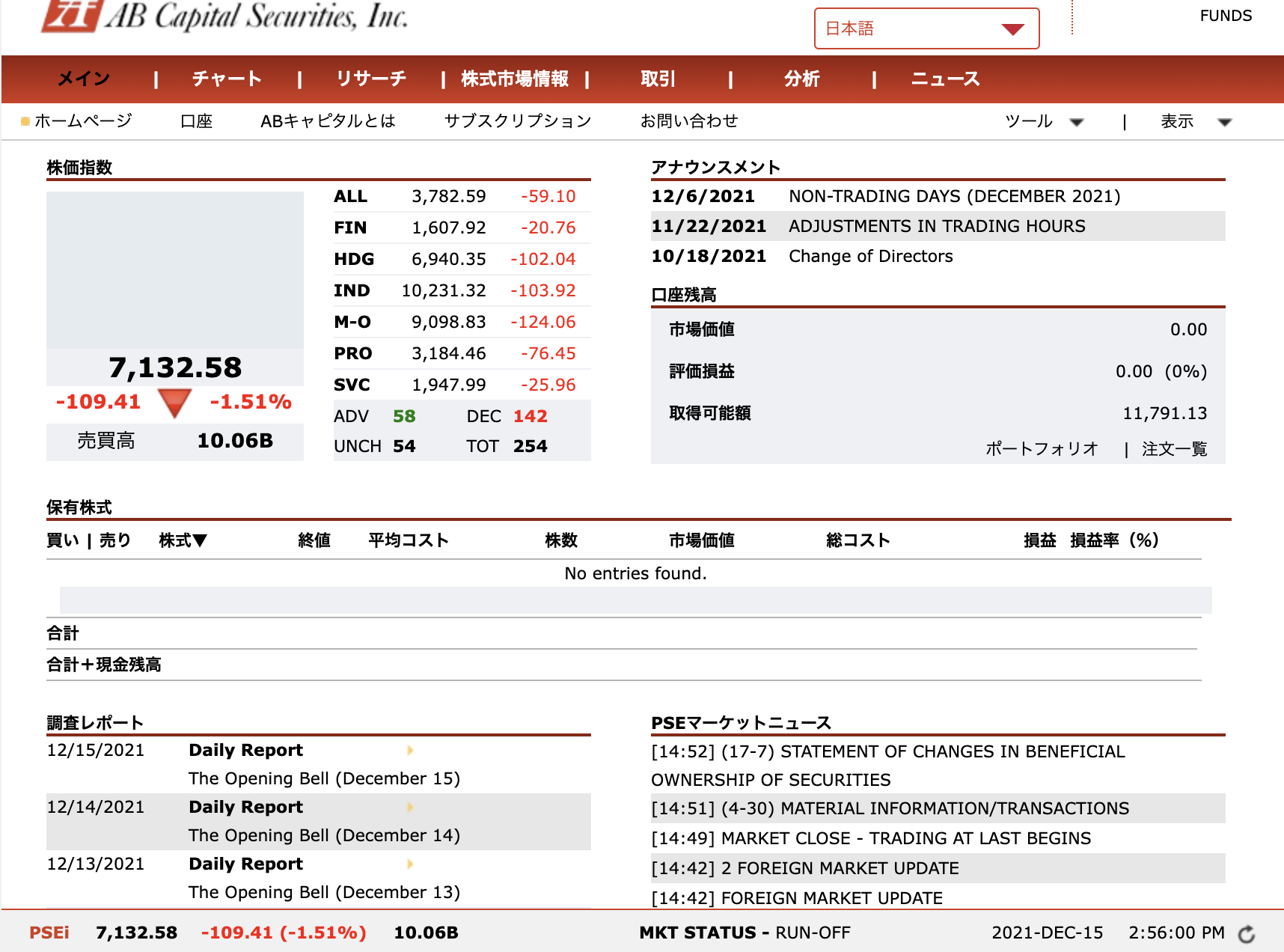
Task: Open the リサーチ menu
Action: (371, 79)
